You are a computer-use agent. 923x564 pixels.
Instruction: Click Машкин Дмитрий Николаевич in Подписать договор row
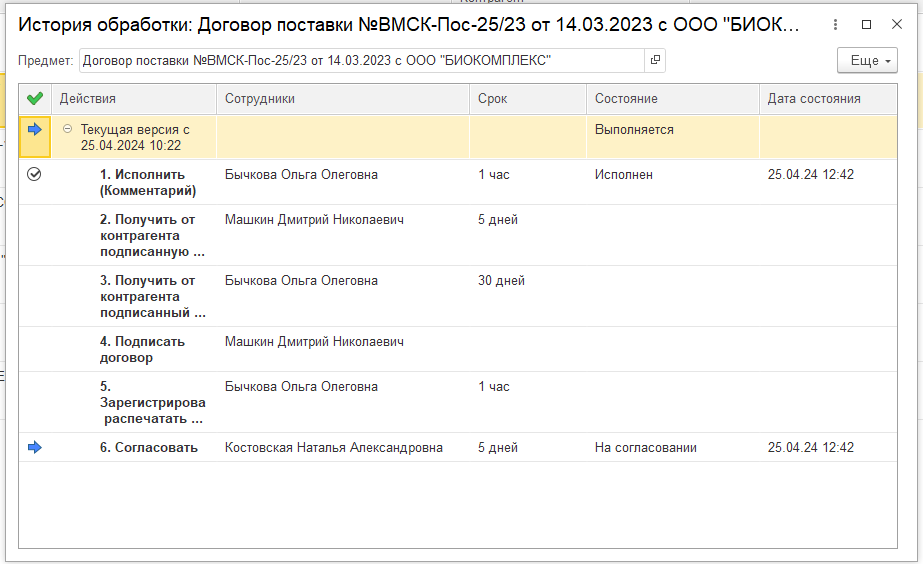[314, 341]
